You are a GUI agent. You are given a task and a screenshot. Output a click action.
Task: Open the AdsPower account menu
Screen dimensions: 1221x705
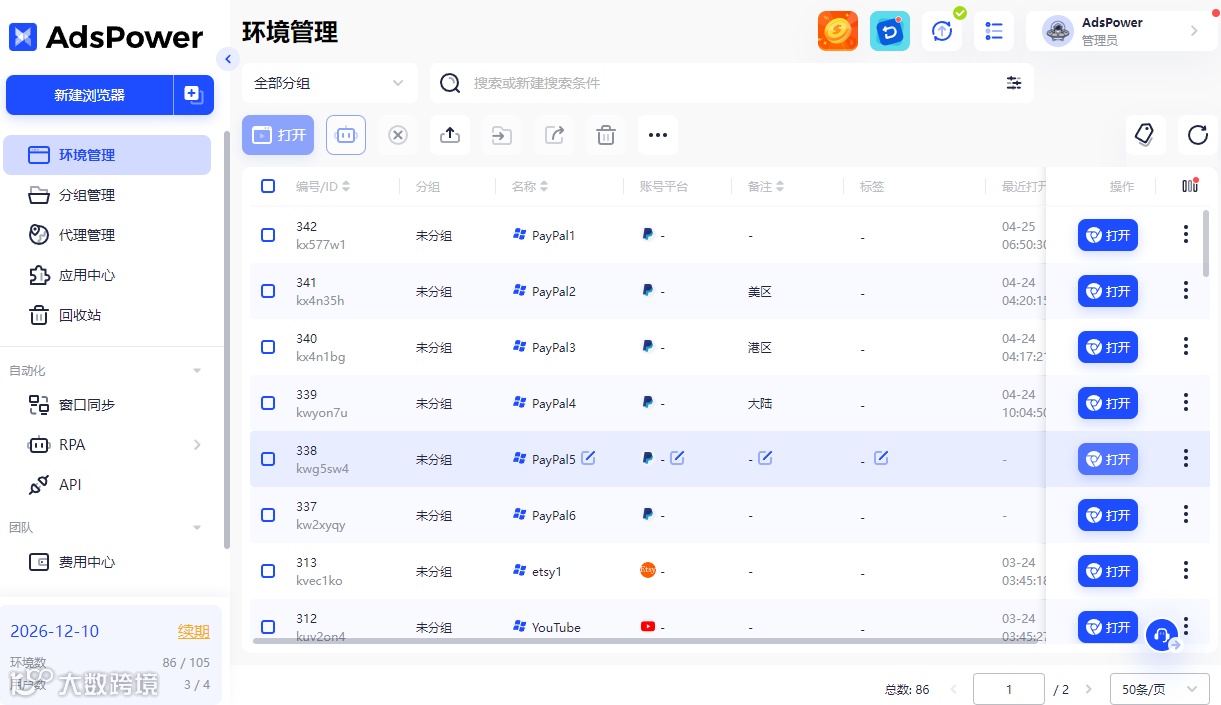[x=1122, y=31]
